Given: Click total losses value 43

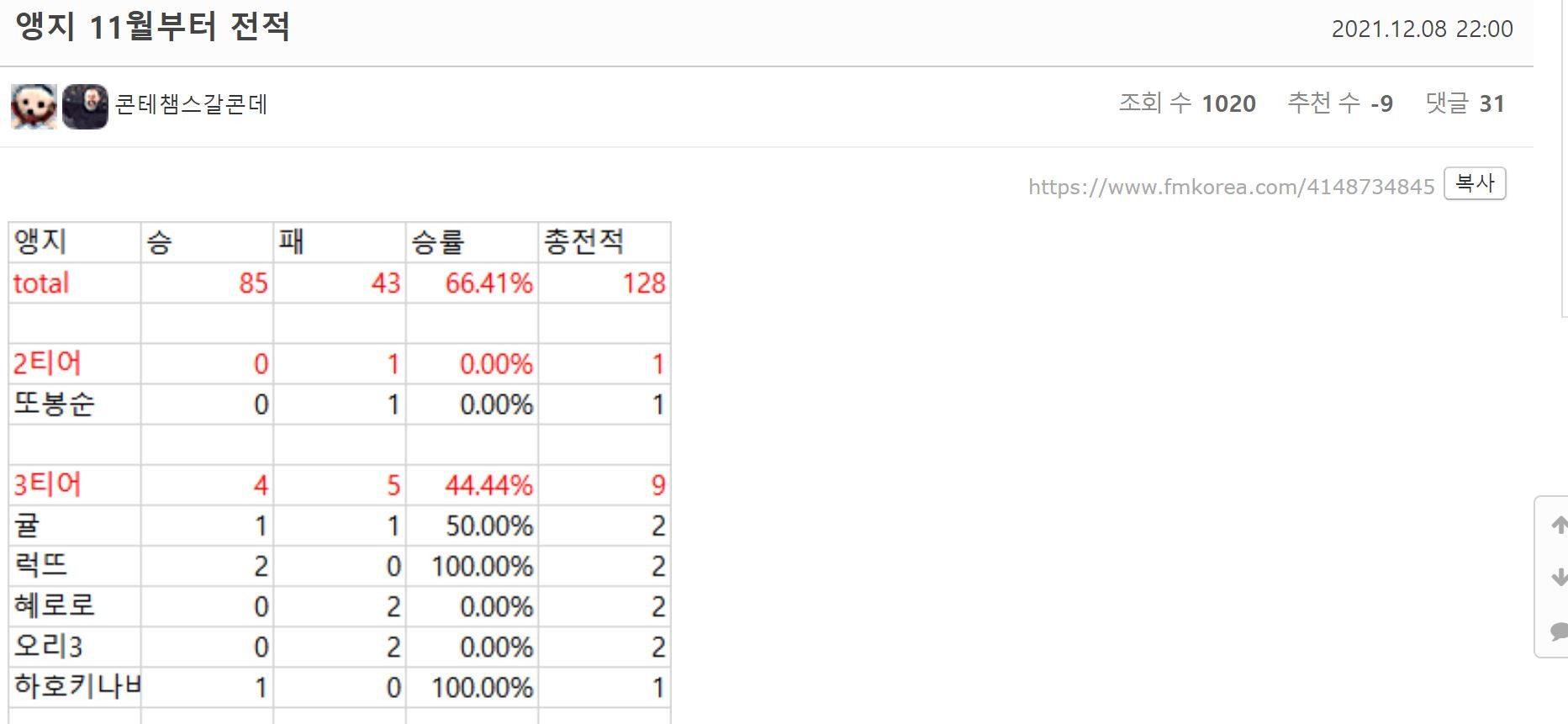Looking at the screenshot, I should tap(340, 283).
